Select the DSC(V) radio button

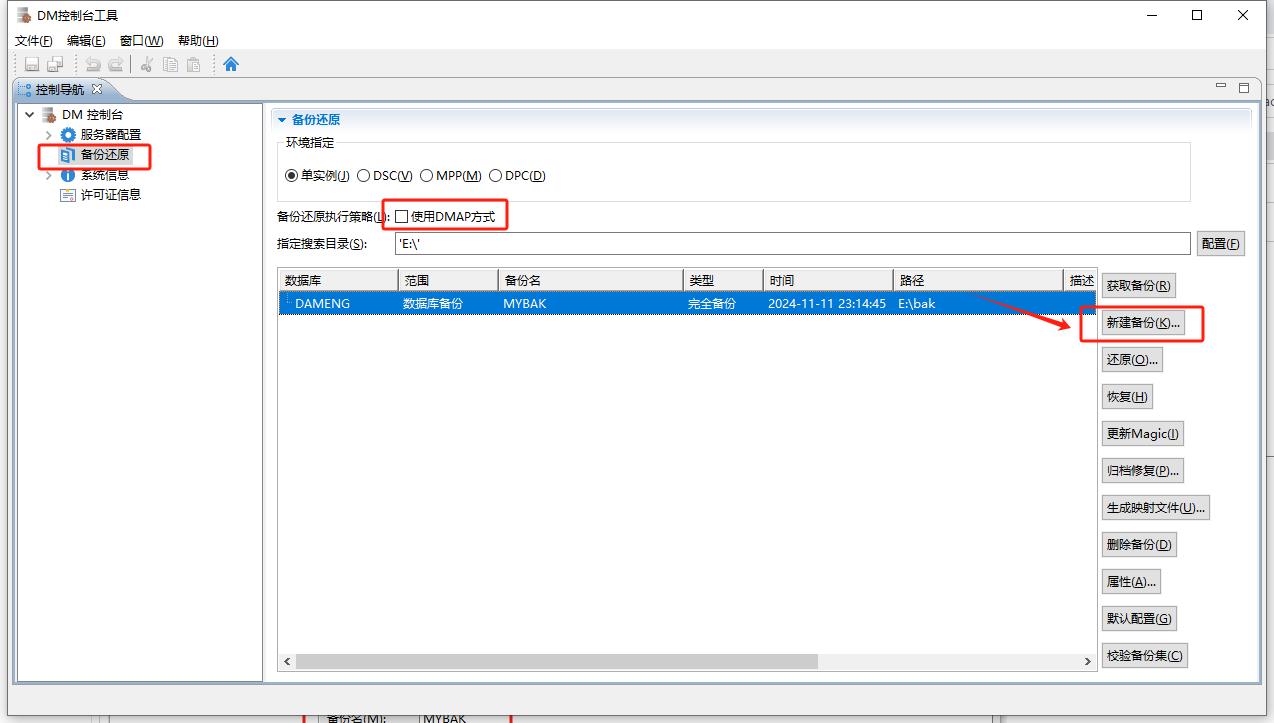point(364,176)
